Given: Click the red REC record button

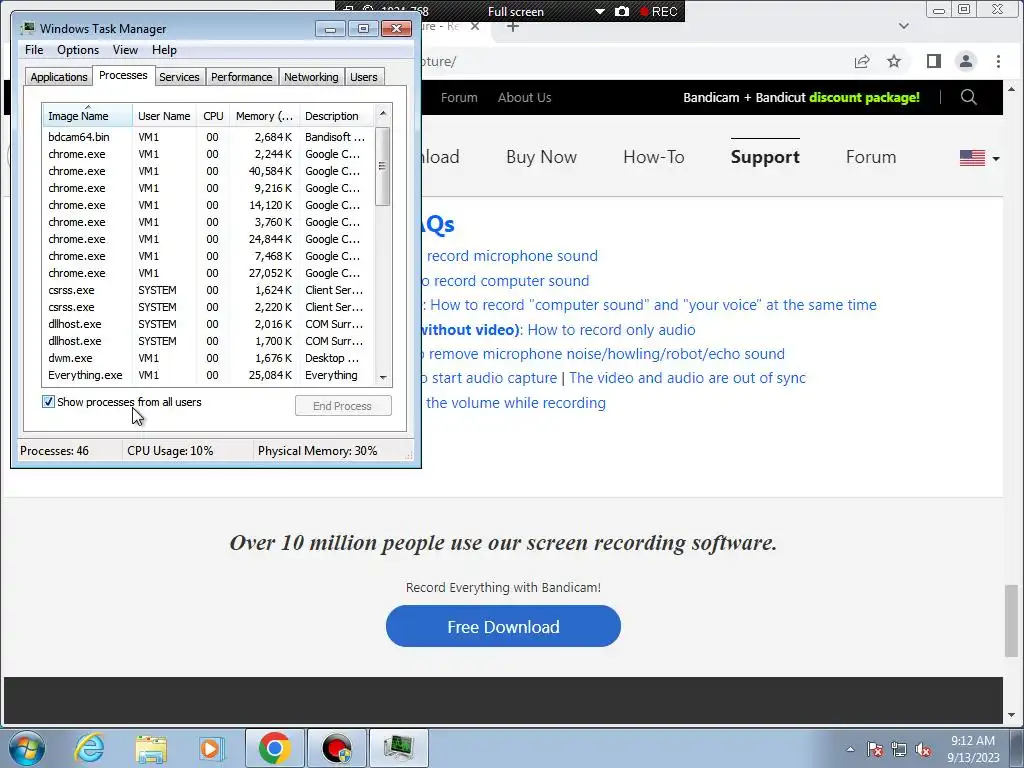Looking at the screenshot, I should pos(659,11).
